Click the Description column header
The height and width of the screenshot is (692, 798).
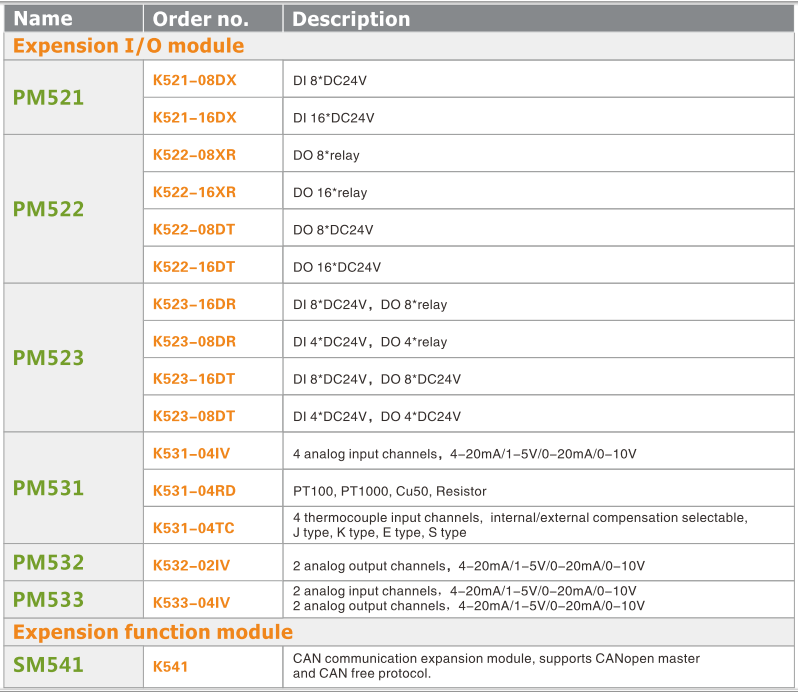coord(351,19)
